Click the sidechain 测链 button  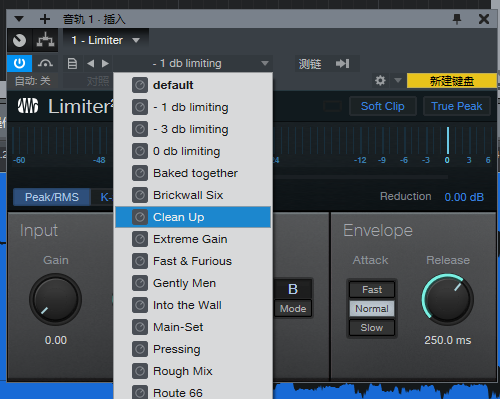(310, 64)
